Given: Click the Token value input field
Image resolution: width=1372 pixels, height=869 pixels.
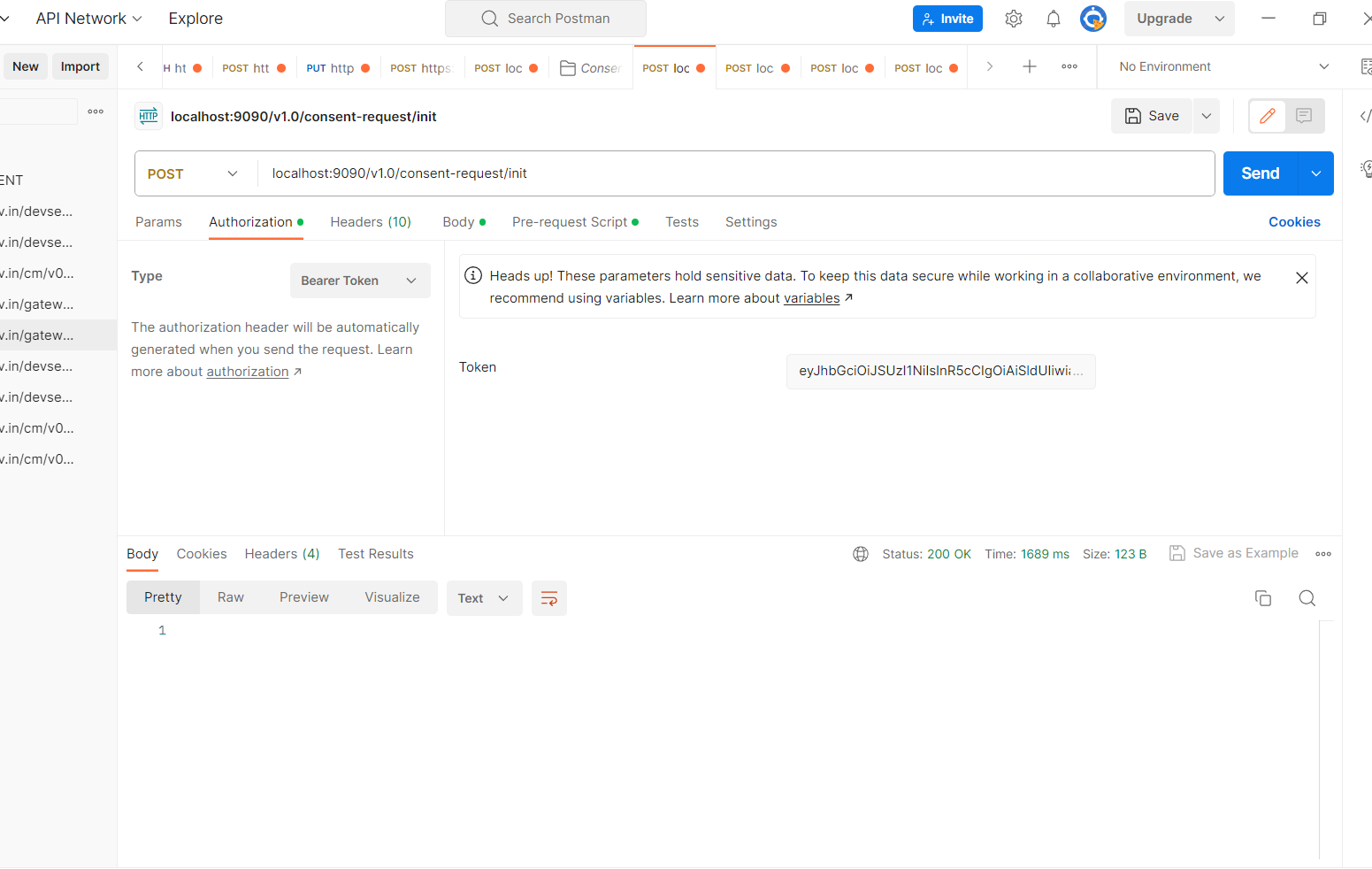Looking at the screenshot, I should pyautogui.click(x=939, y=371).
